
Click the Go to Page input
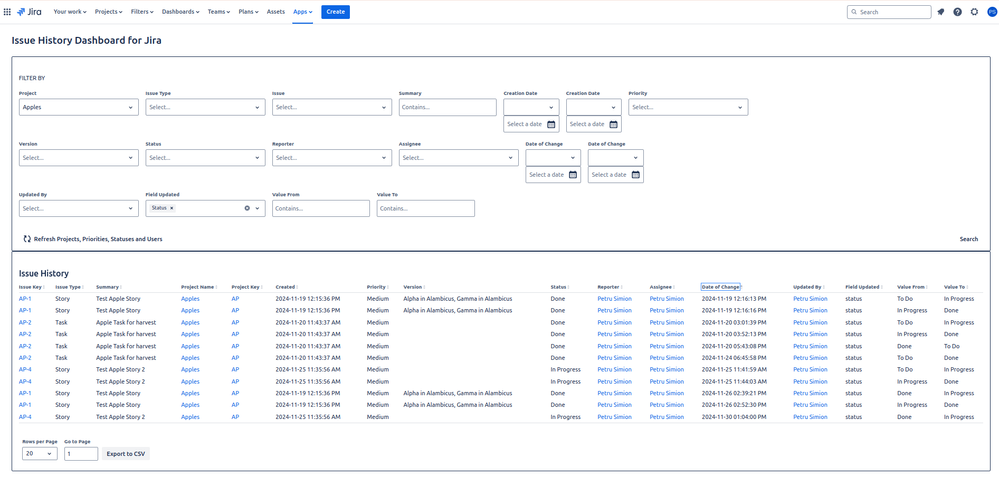(x=81, y=454)
